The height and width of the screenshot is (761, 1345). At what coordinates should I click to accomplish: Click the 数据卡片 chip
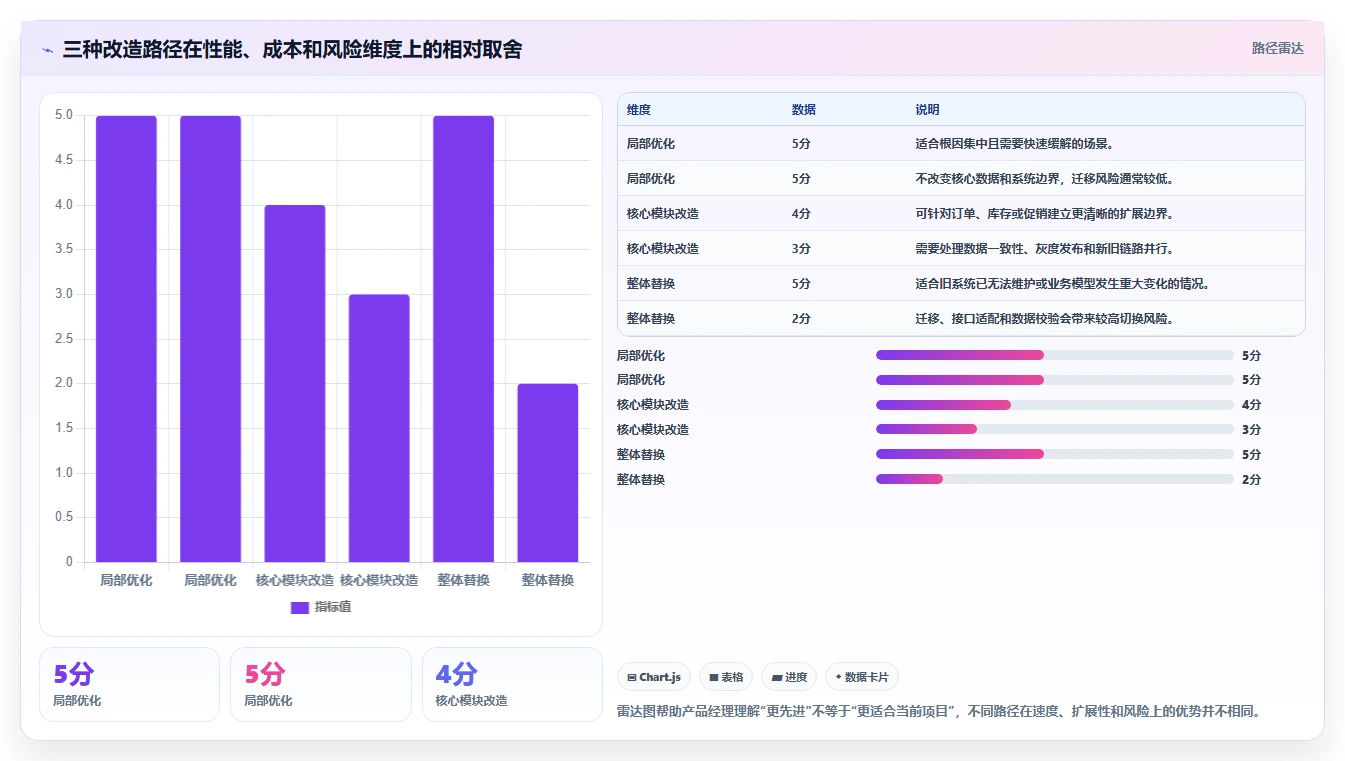(862, 677)
